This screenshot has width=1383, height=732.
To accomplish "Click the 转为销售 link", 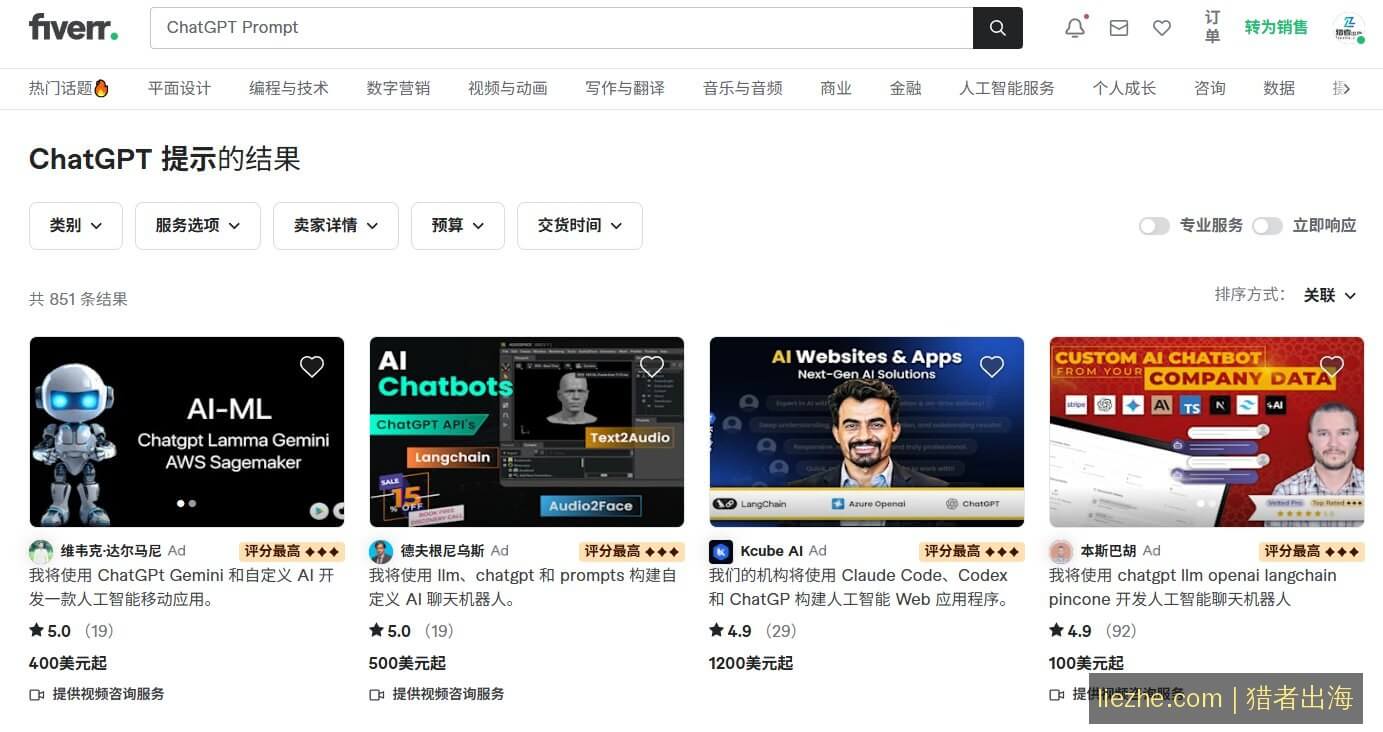I will point(1276,28).
